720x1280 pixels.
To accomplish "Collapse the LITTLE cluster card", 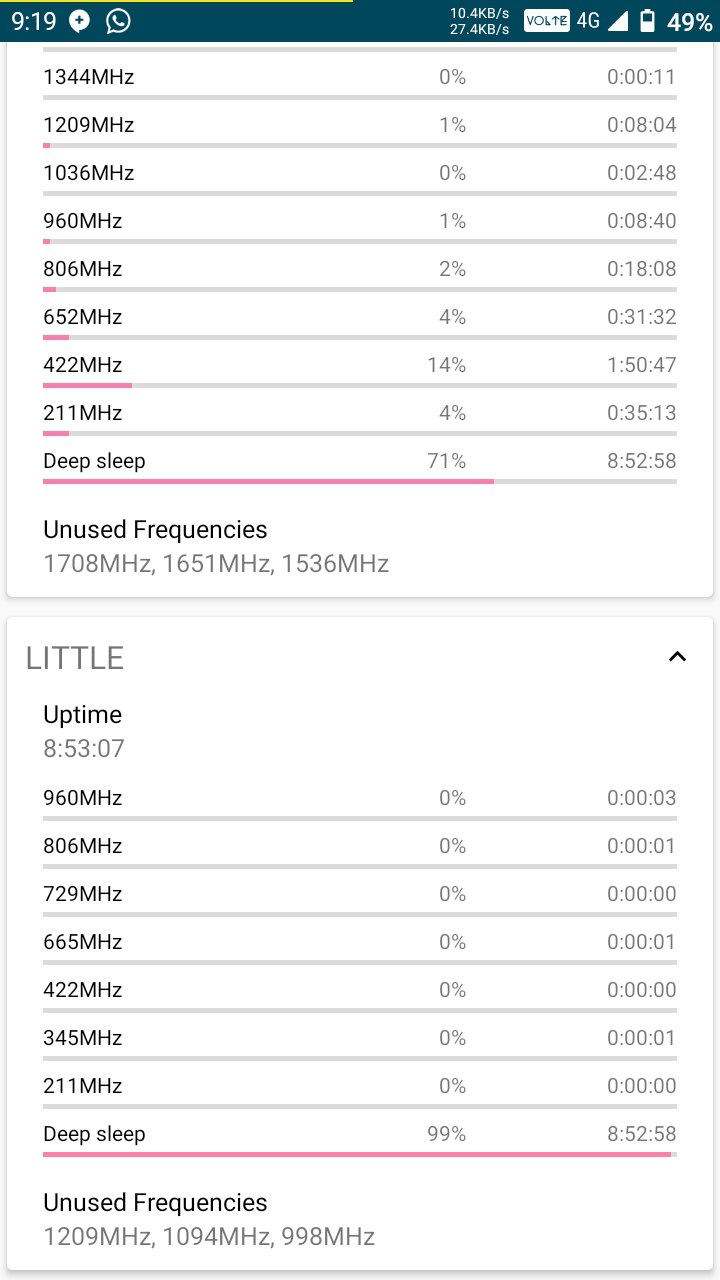I will click(x=677, y=657).
